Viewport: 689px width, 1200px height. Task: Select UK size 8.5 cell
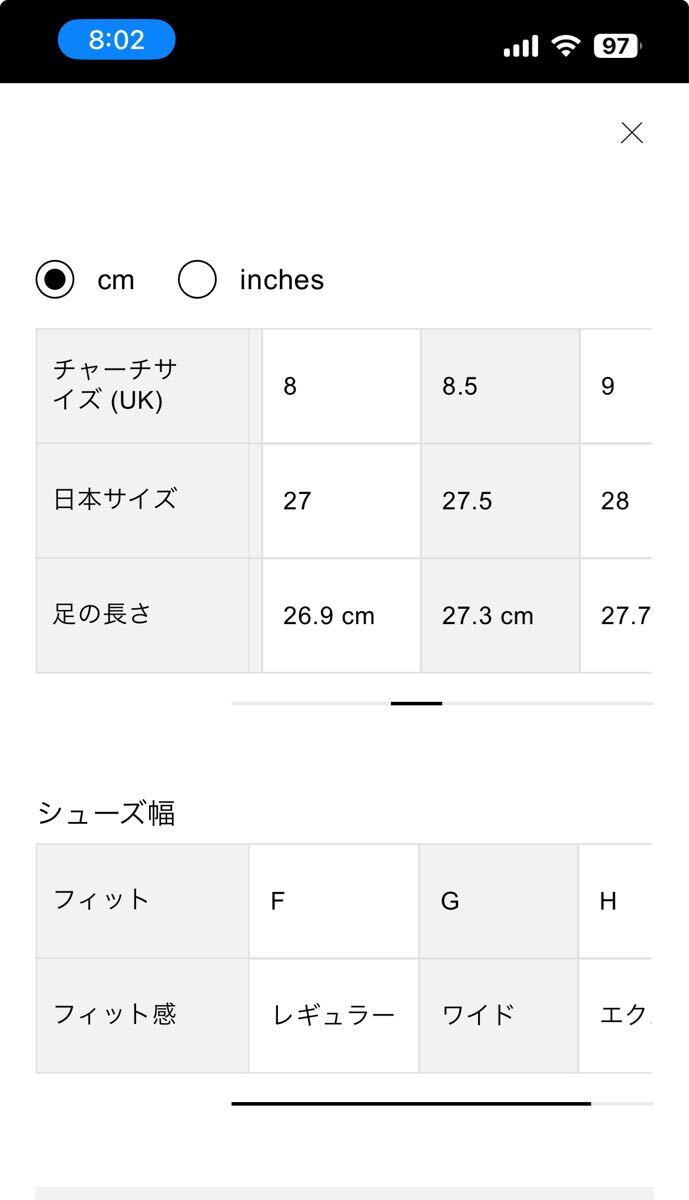pos(499,387)
